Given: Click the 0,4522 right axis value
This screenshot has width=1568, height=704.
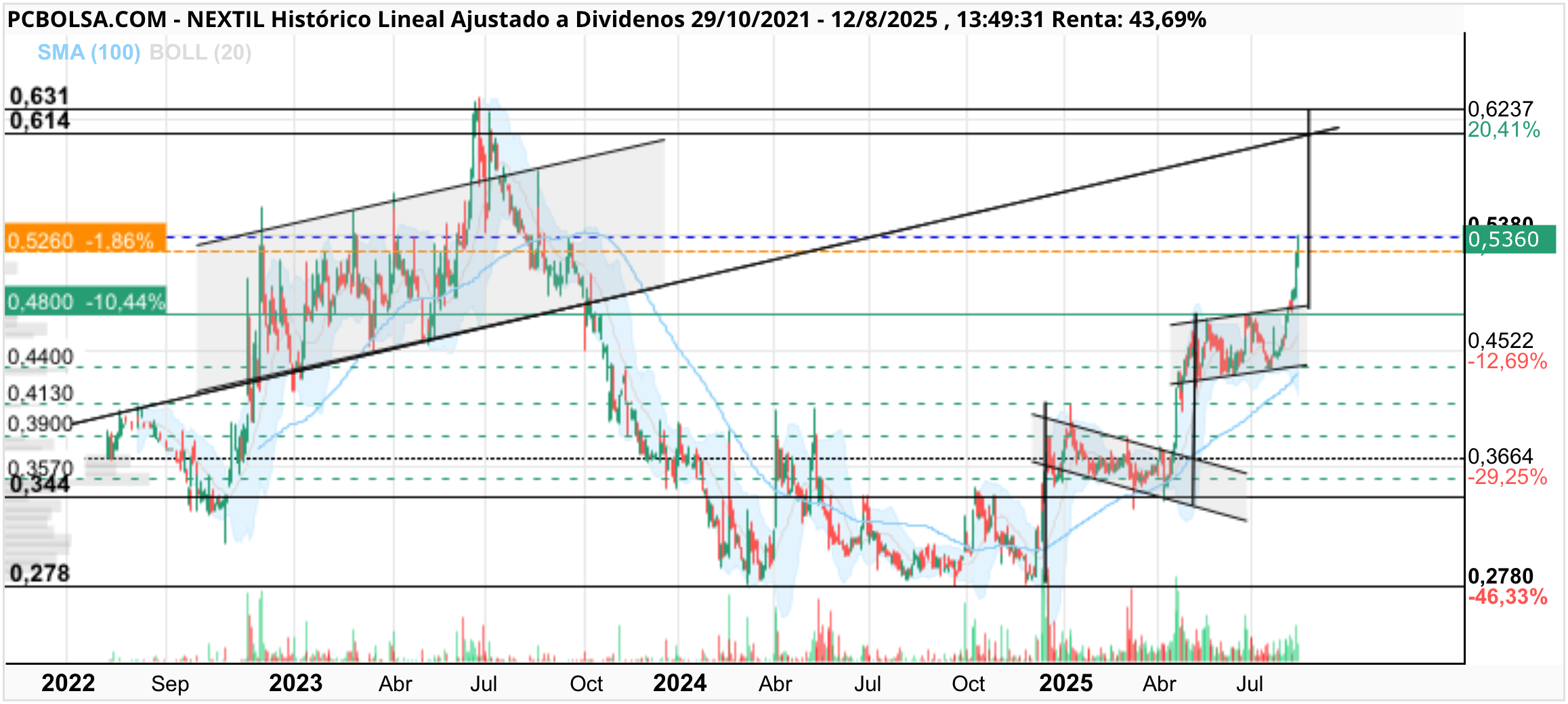Looking at the screenshot, I should pos(1500,340).
